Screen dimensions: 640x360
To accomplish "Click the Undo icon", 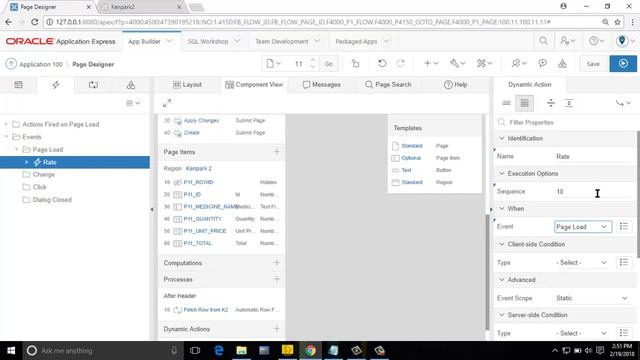I will pyautogui.click(x=382, y=64).
